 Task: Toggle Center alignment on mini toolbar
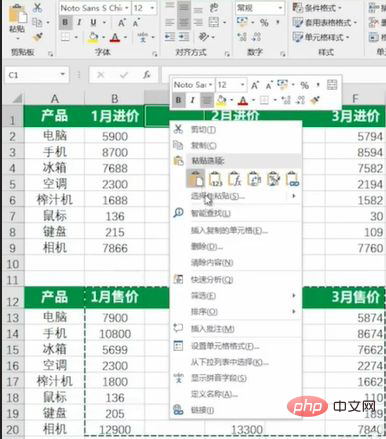[207, 100]
